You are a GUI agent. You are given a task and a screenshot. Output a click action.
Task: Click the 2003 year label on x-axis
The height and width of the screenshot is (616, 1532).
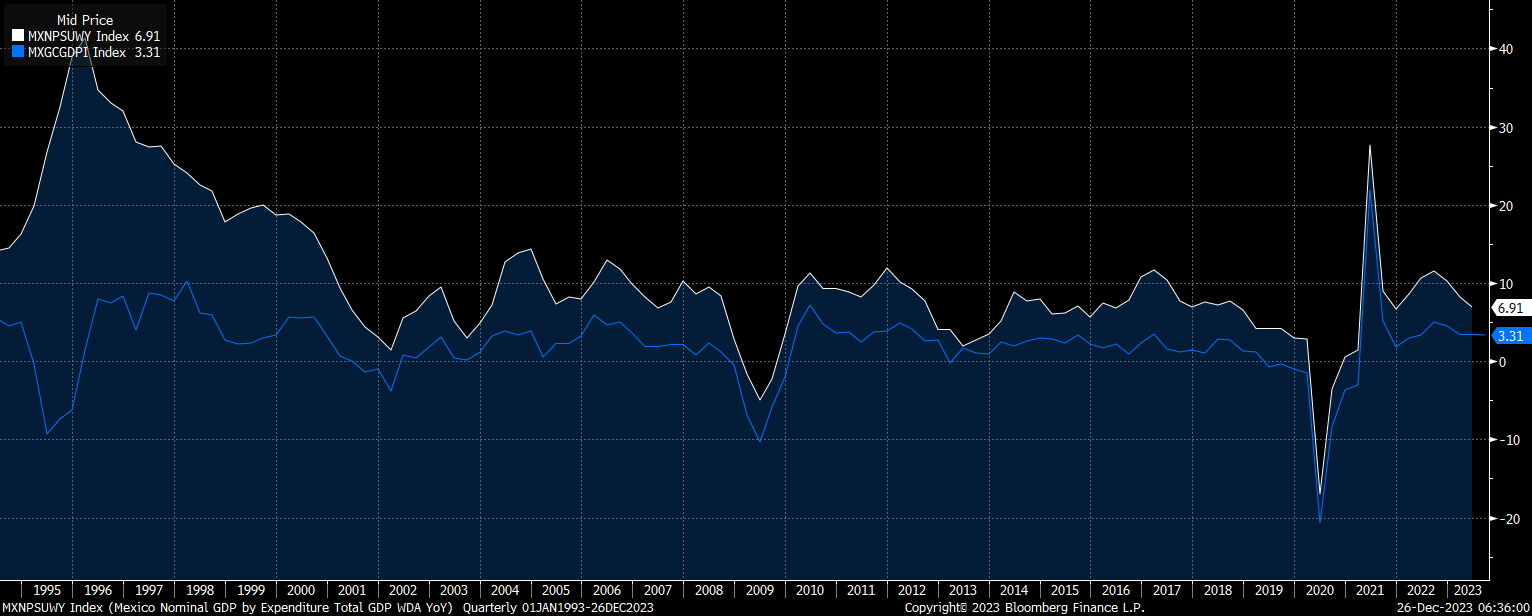tap(454, 590)
